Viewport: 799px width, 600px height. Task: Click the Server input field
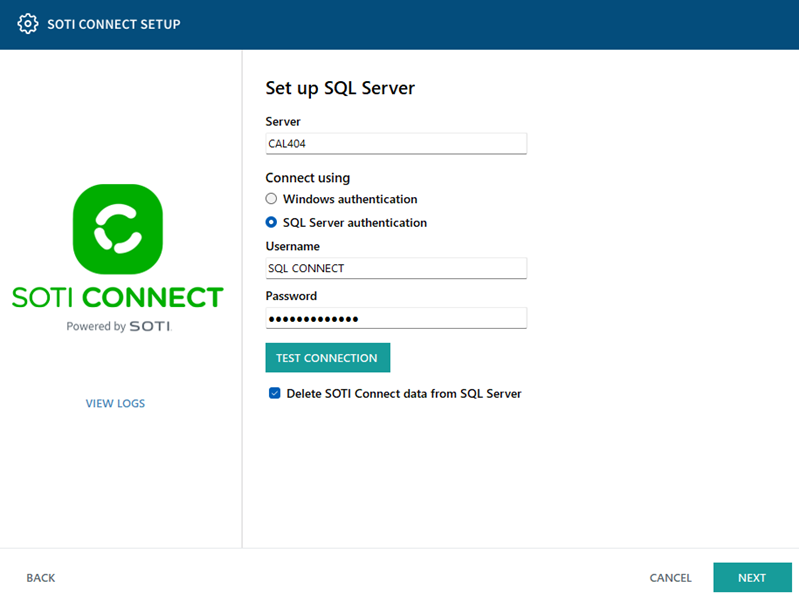click(x=396, y=144)
